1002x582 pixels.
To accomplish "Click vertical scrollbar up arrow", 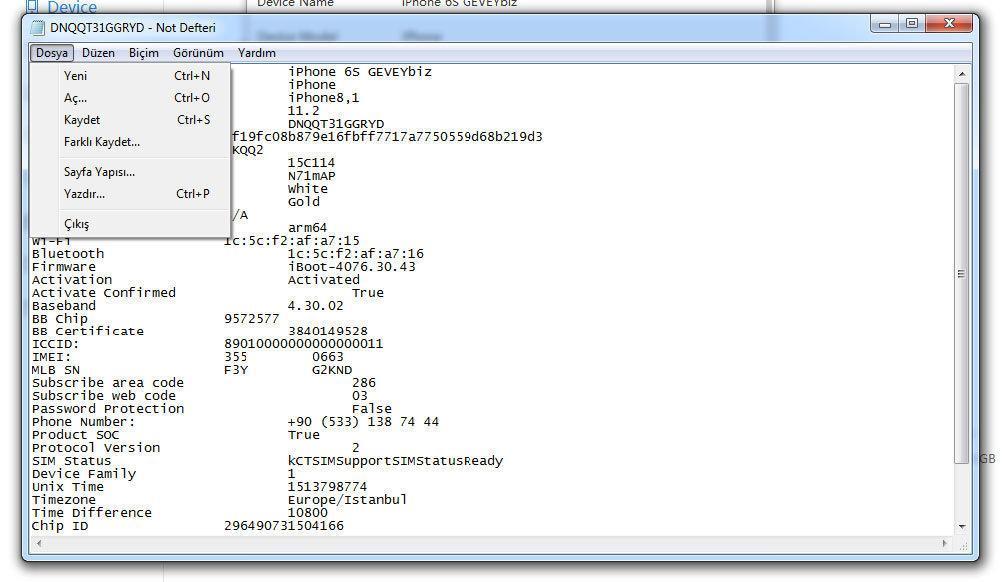I will pyautogui.click(x=962, y=74).
